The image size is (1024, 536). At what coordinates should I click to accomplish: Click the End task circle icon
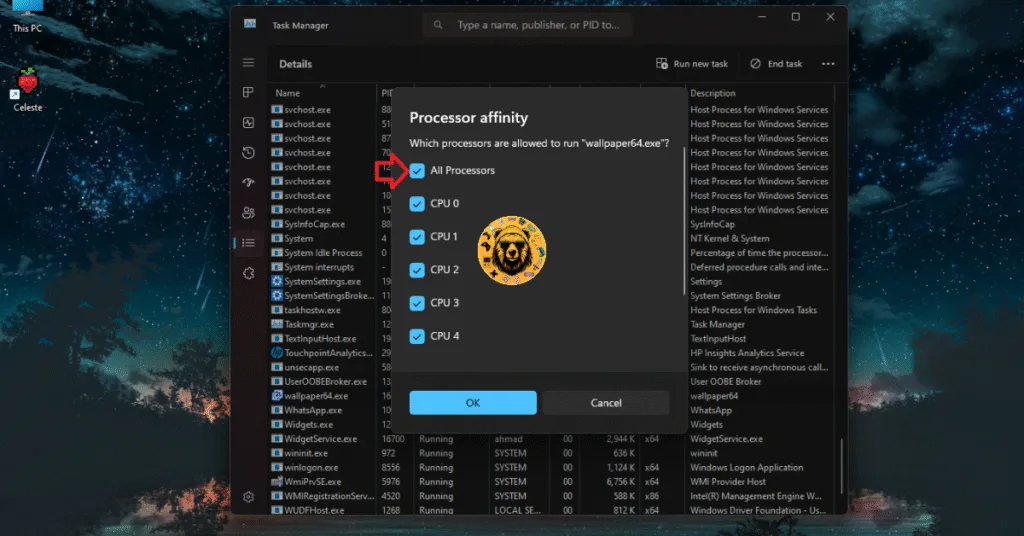pyautogui.click(x=756, y=63)
